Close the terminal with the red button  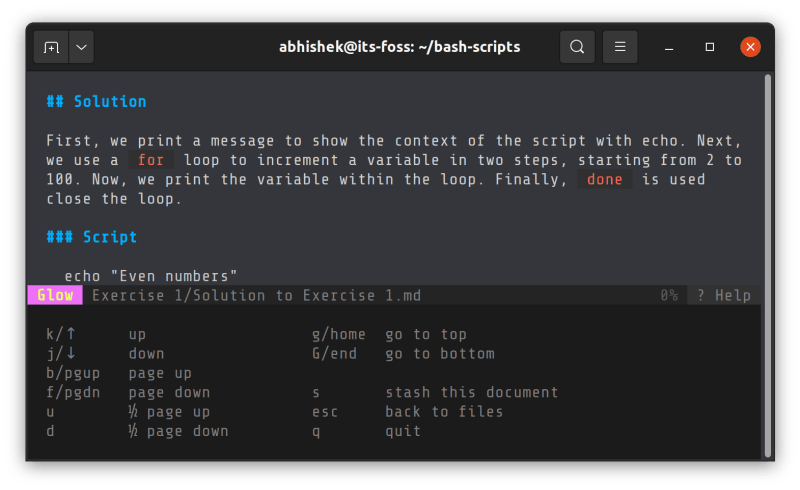pyautogui.click(x=750, y=47)
